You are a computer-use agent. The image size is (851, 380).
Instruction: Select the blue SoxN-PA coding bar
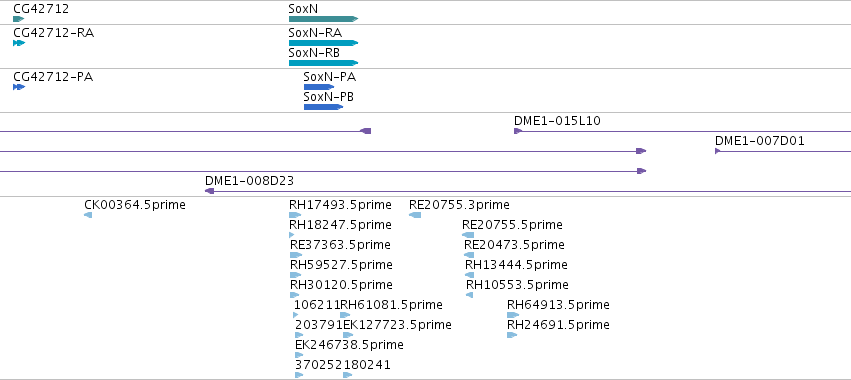point(319,87)
